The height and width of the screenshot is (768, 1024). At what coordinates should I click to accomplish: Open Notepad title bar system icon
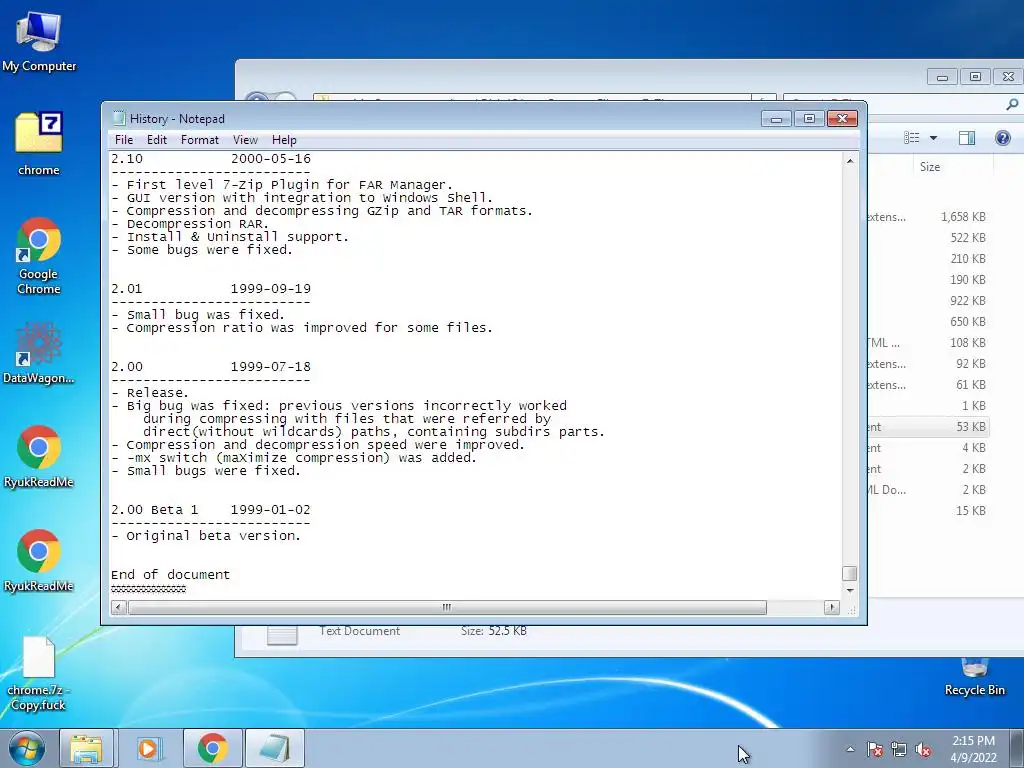pyautogui.click(x=119, y=118)
